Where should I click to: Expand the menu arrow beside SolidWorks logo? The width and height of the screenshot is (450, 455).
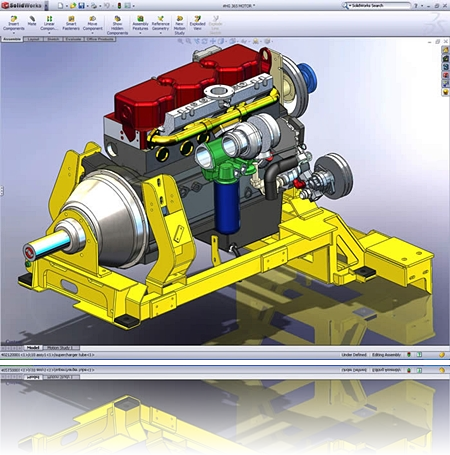click(46, 5)
